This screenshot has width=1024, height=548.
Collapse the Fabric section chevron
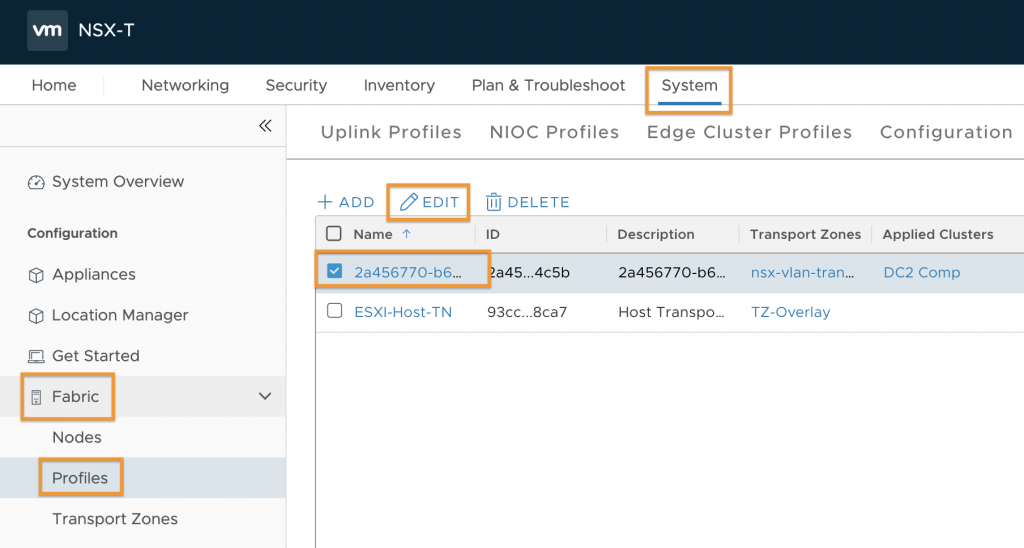[264, 396]
